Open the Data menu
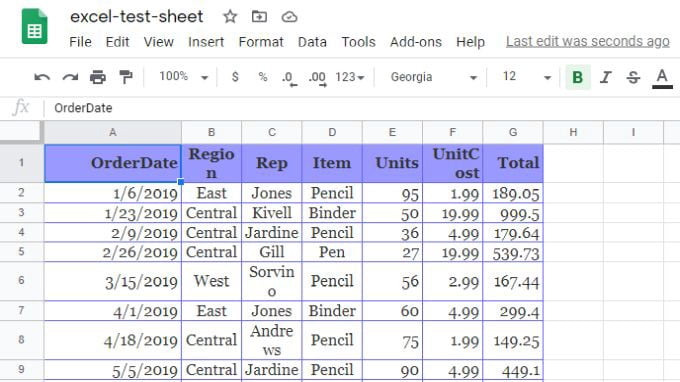Image resolution: width=680 pixels, height=382 pixels. 312,42
